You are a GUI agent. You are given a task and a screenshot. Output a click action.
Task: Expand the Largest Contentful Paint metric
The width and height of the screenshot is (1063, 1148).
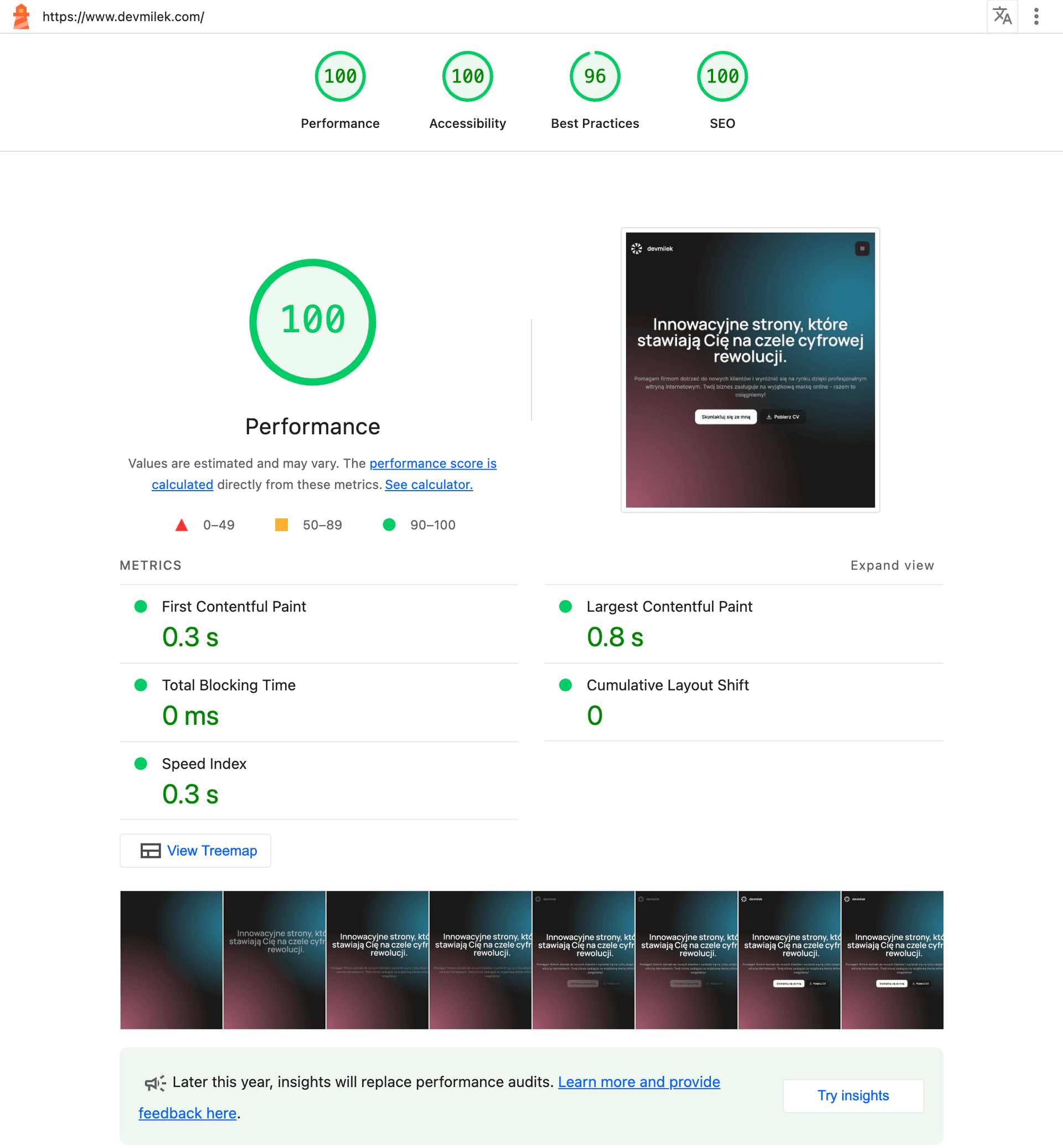point(669,606)
